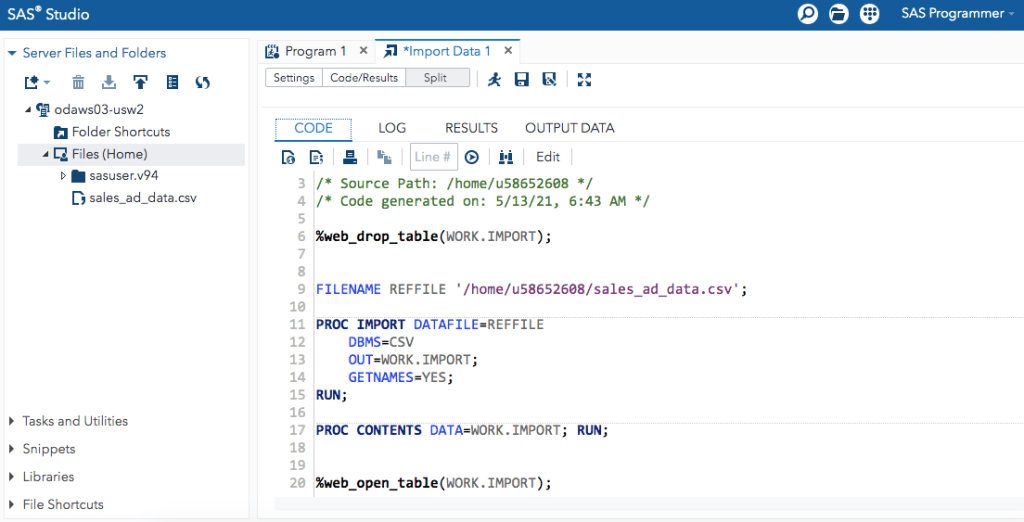Viewport: 1024px width, 522px height.
Task: Expand the sasuser.v94 folder
Action: [x=64, y=176]
